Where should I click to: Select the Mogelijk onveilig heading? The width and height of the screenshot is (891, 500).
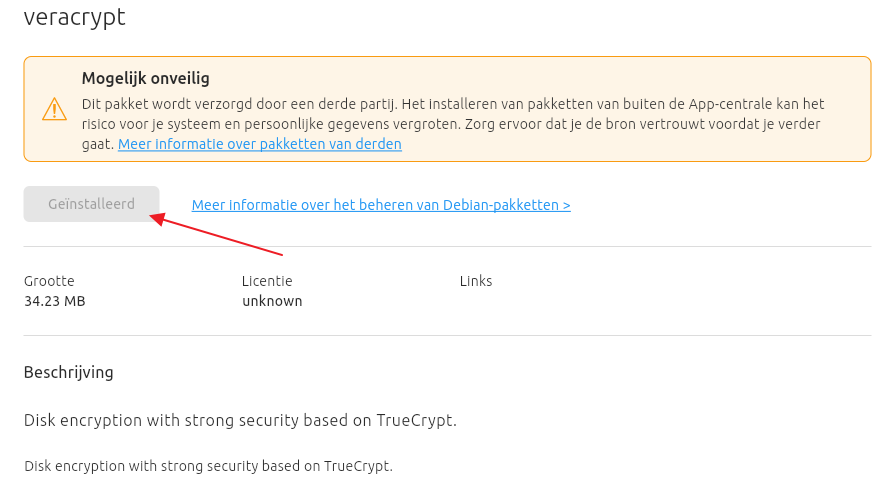[145, 78]
